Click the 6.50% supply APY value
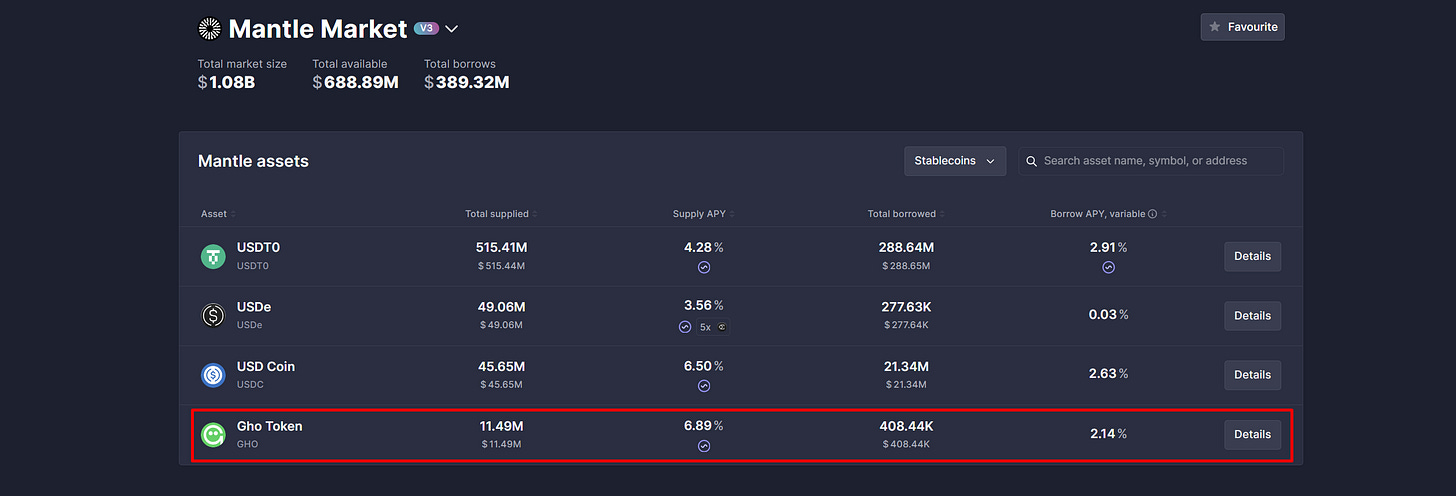 pos(704,366)
